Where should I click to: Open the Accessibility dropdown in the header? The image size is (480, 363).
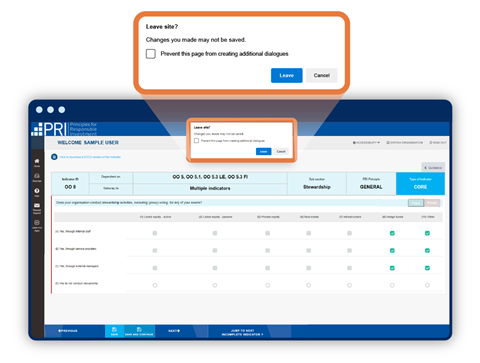[x=366, y=143]
